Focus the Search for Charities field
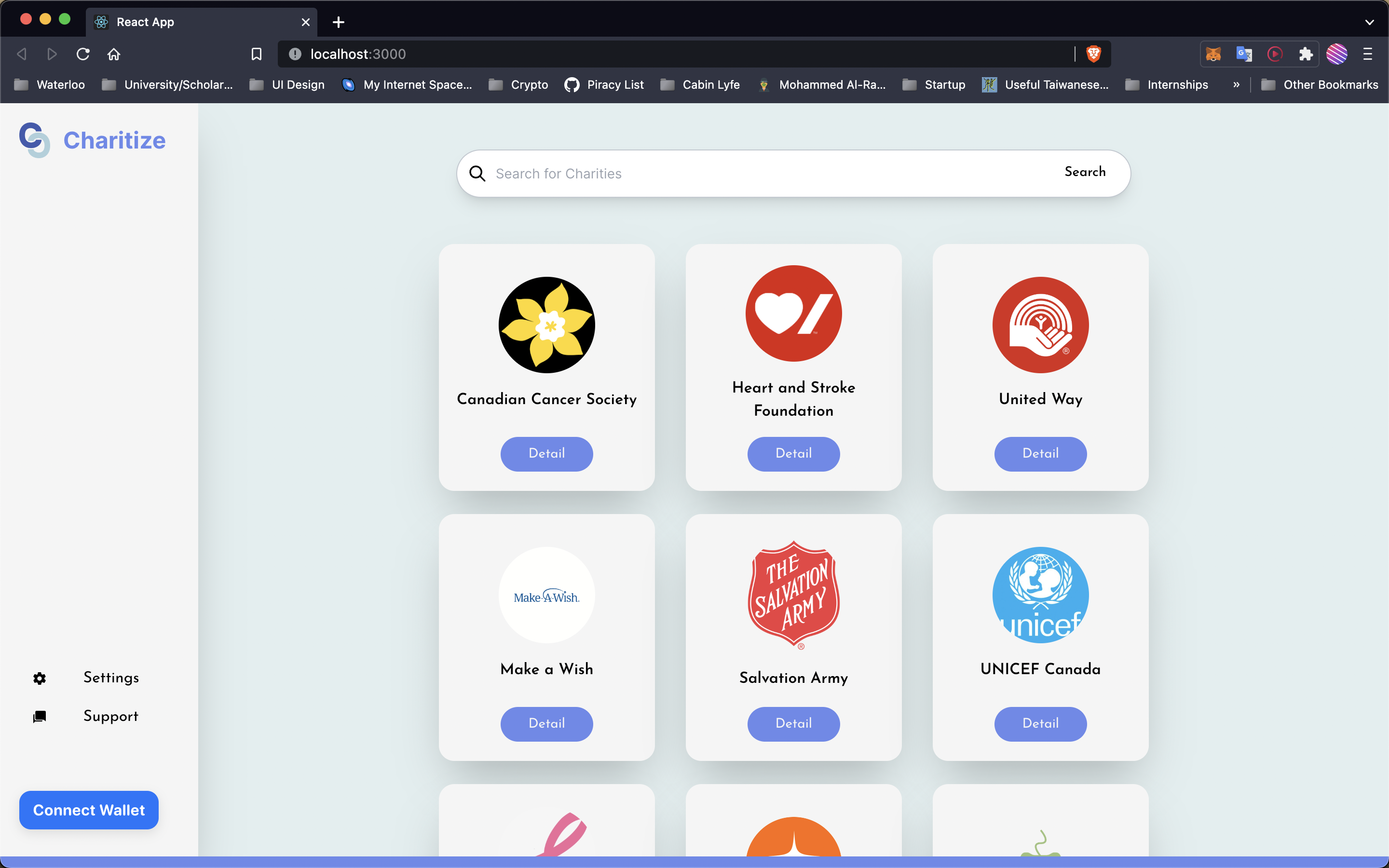This screenshot has height=868, width=1389. click(769, 174)
